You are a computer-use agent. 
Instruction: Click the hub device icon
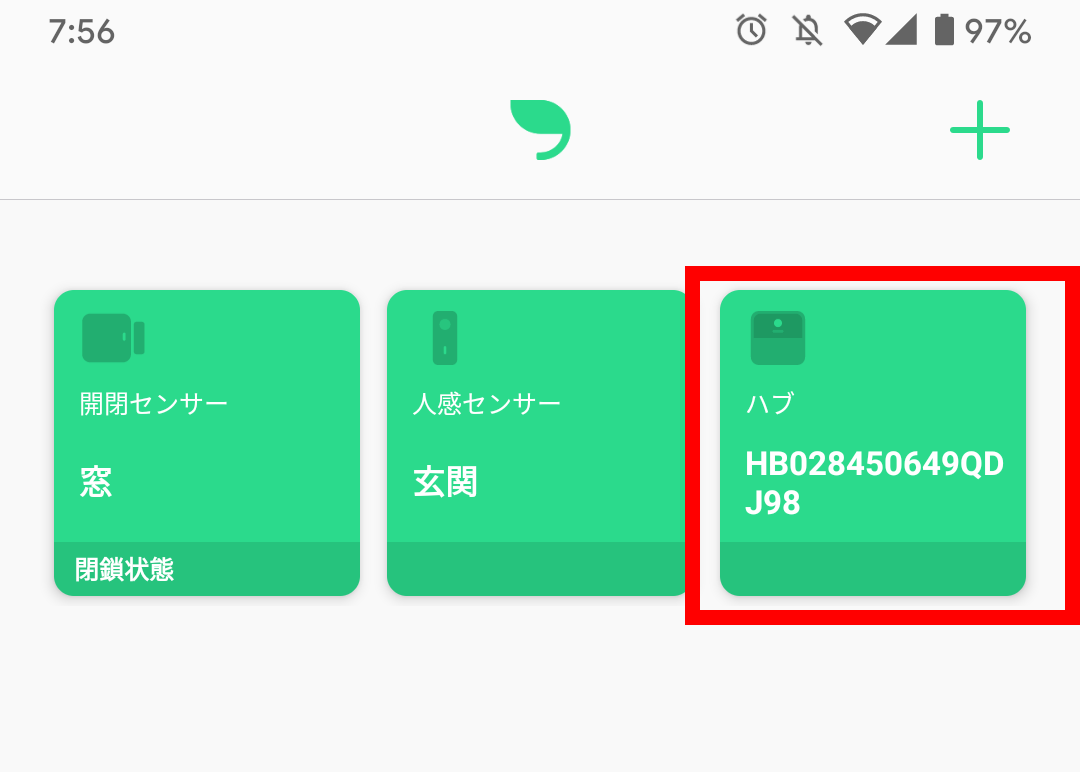point(778,337)
